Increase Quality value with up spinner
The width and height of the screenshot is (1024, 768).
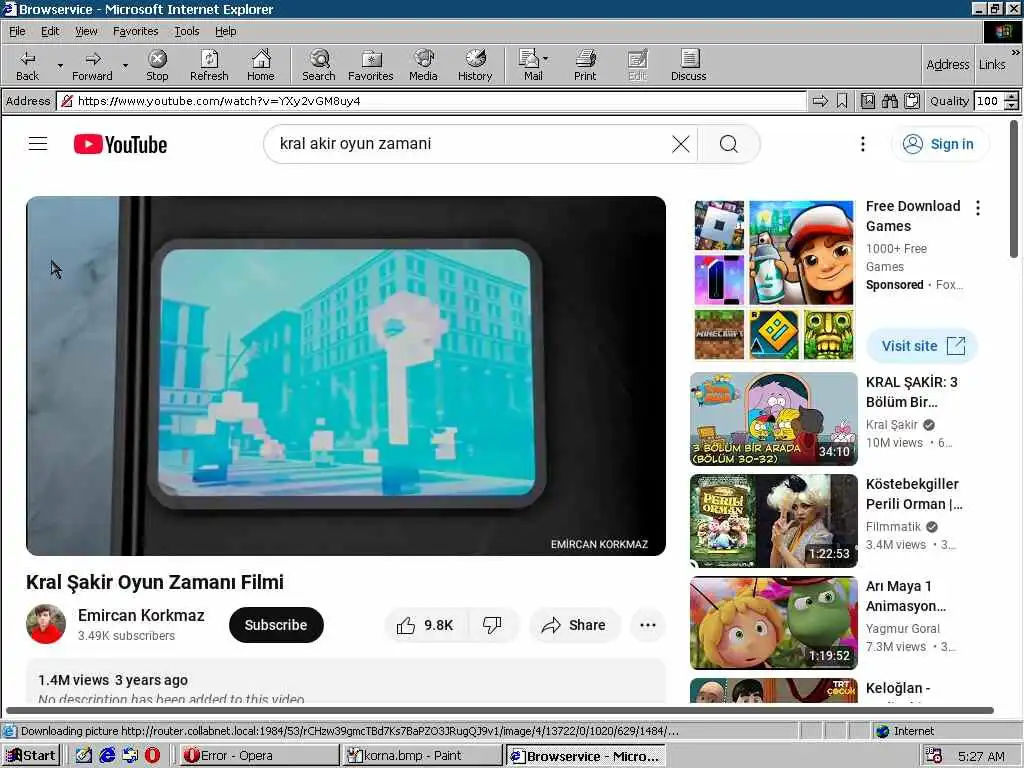(x=1012, y=97)
